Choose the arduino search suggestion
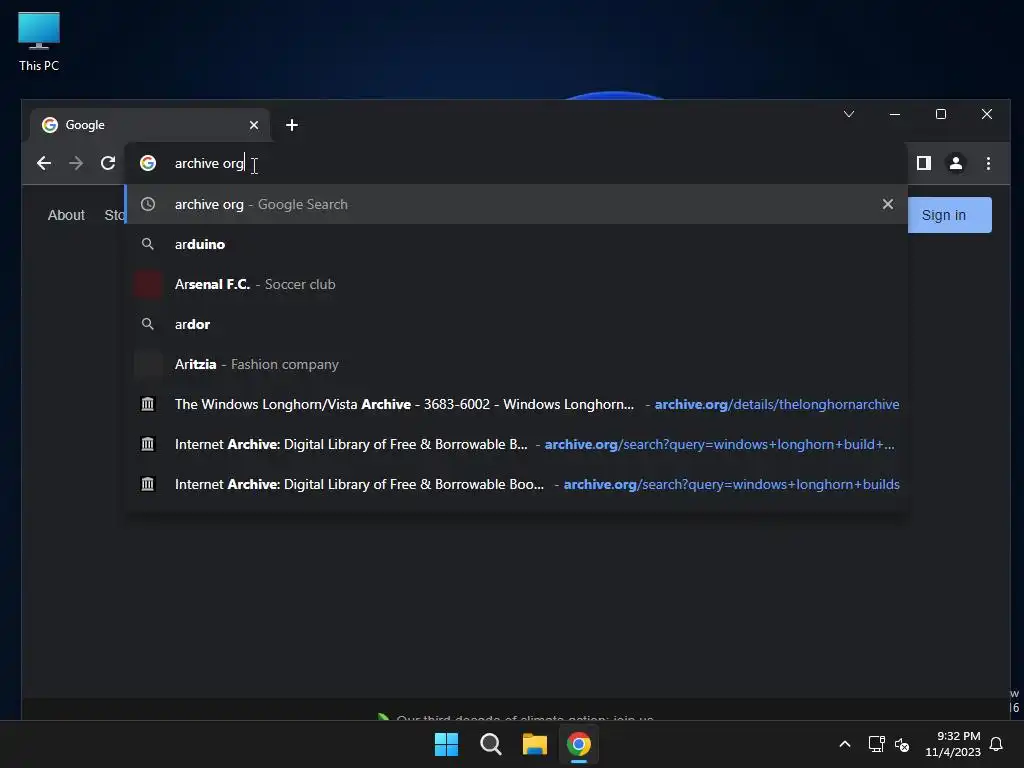Screen dimensions: 1024x768 coord(516,244)
